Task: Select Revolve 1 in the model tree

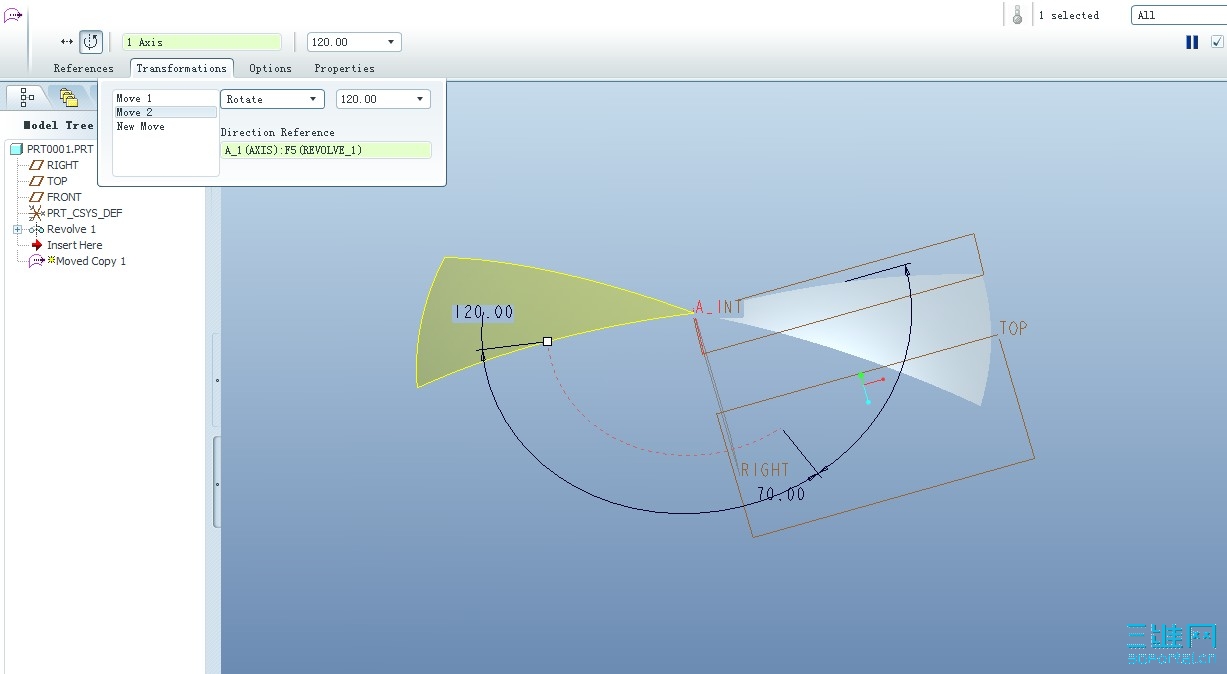Action: (x=71, y=229)
